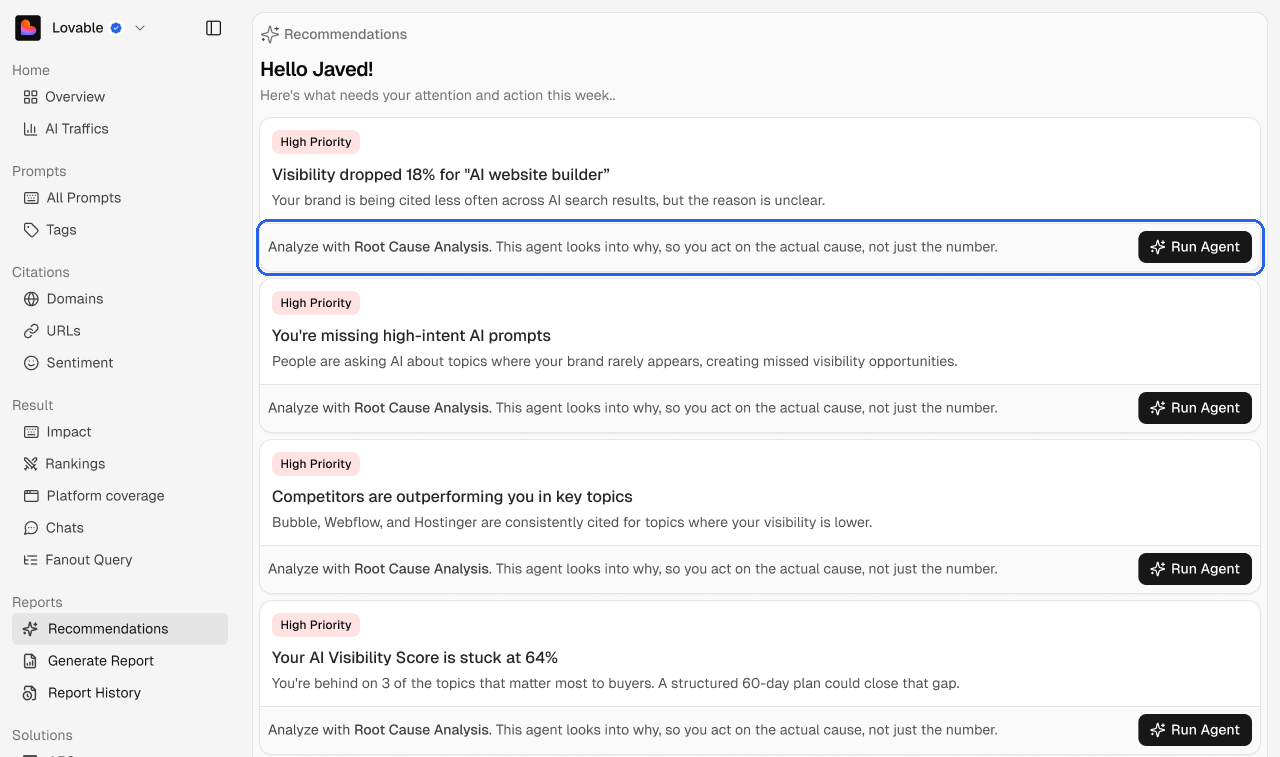Click the Generate Report document icon
1280x757 pixels.
click(30, 661)
